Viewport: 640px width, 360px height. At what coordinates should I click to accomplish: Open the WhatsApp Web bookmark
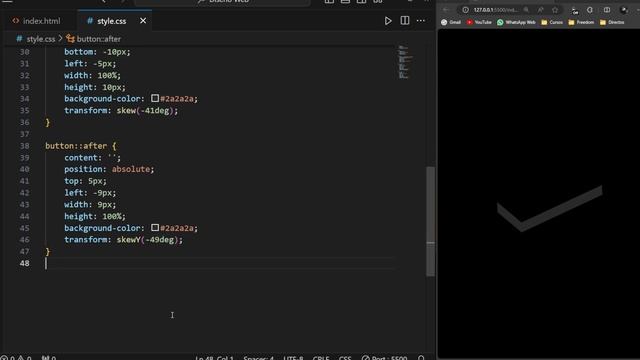point(516,22)
